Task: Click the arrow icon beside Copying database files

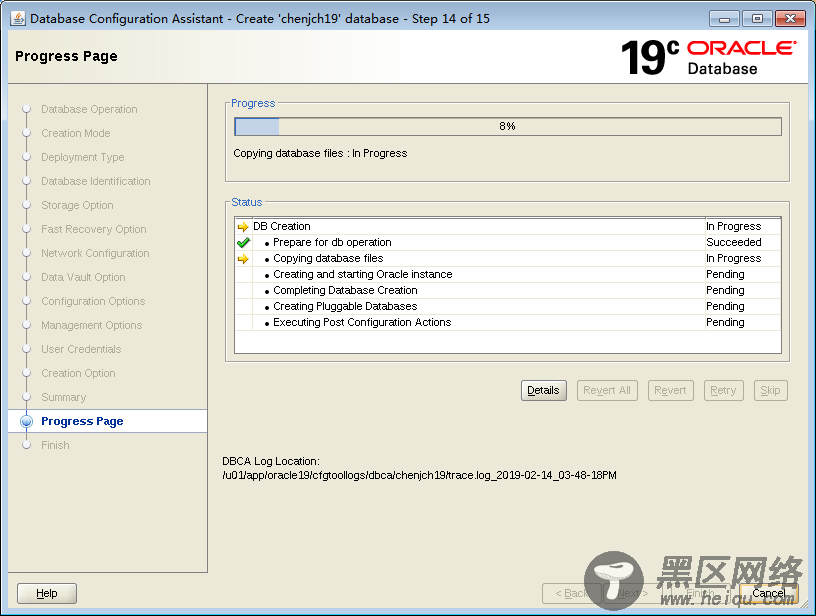Action: 243,259
